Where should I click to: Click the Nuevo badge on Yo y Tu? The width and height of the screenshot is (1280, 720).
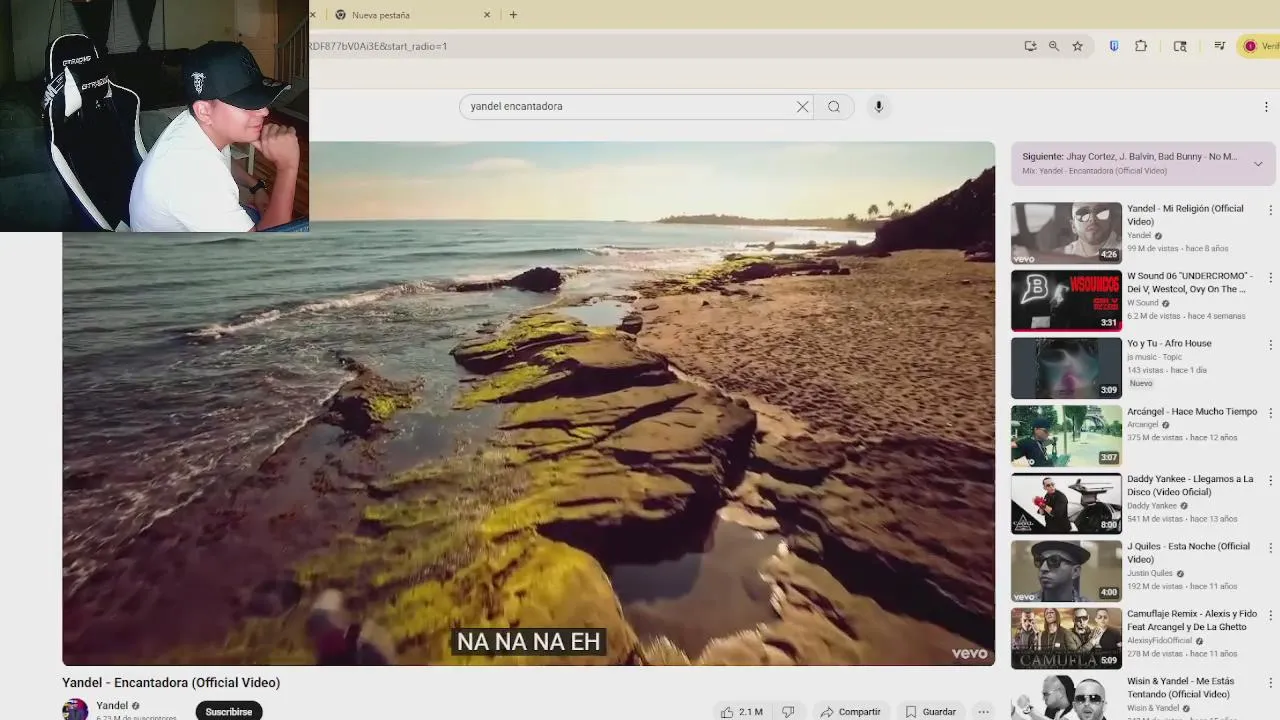coord(1141,383)
